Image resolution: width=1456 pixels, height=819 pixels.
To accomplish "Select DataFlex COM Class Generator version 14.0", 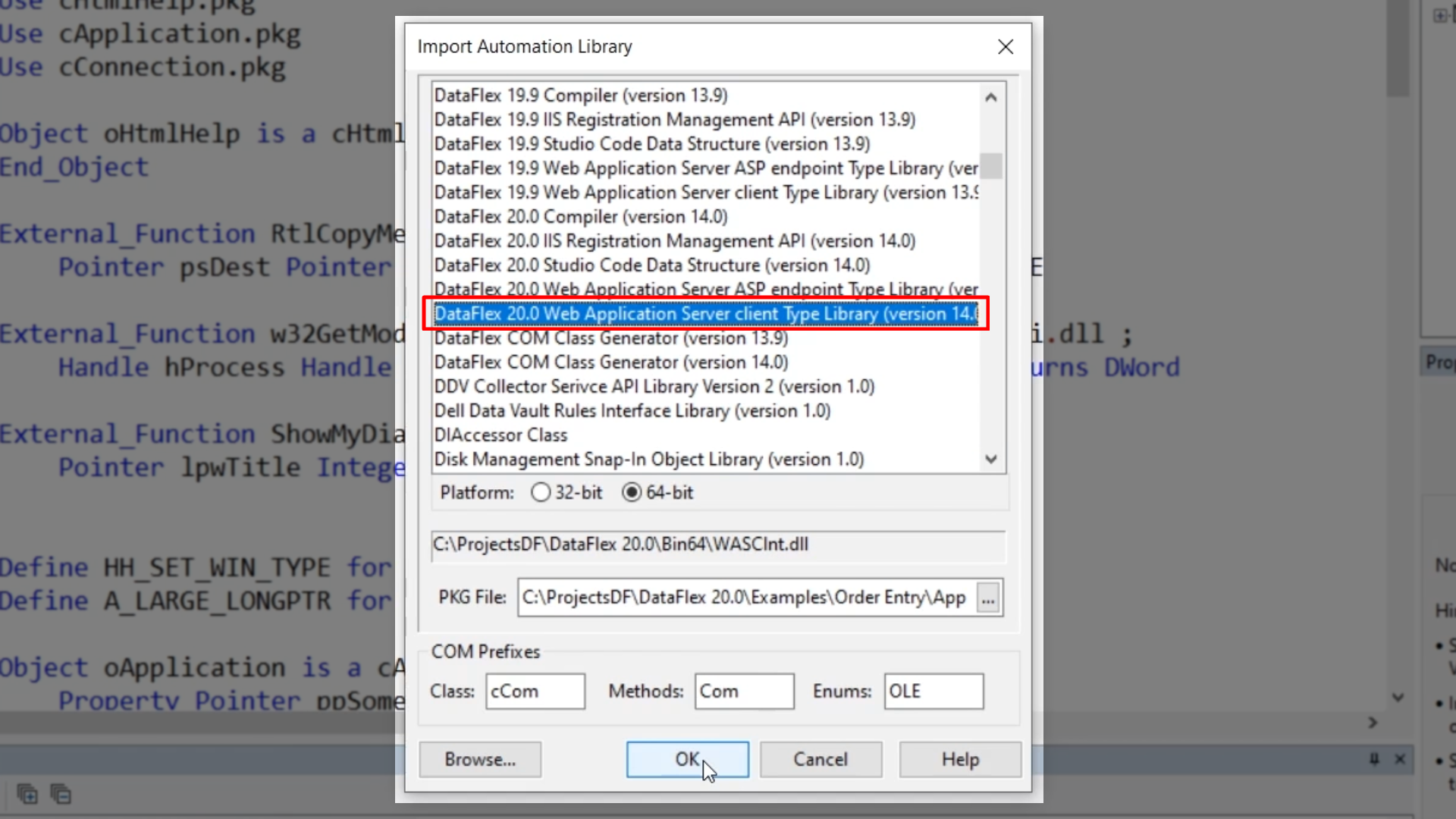I will (610, 362).
